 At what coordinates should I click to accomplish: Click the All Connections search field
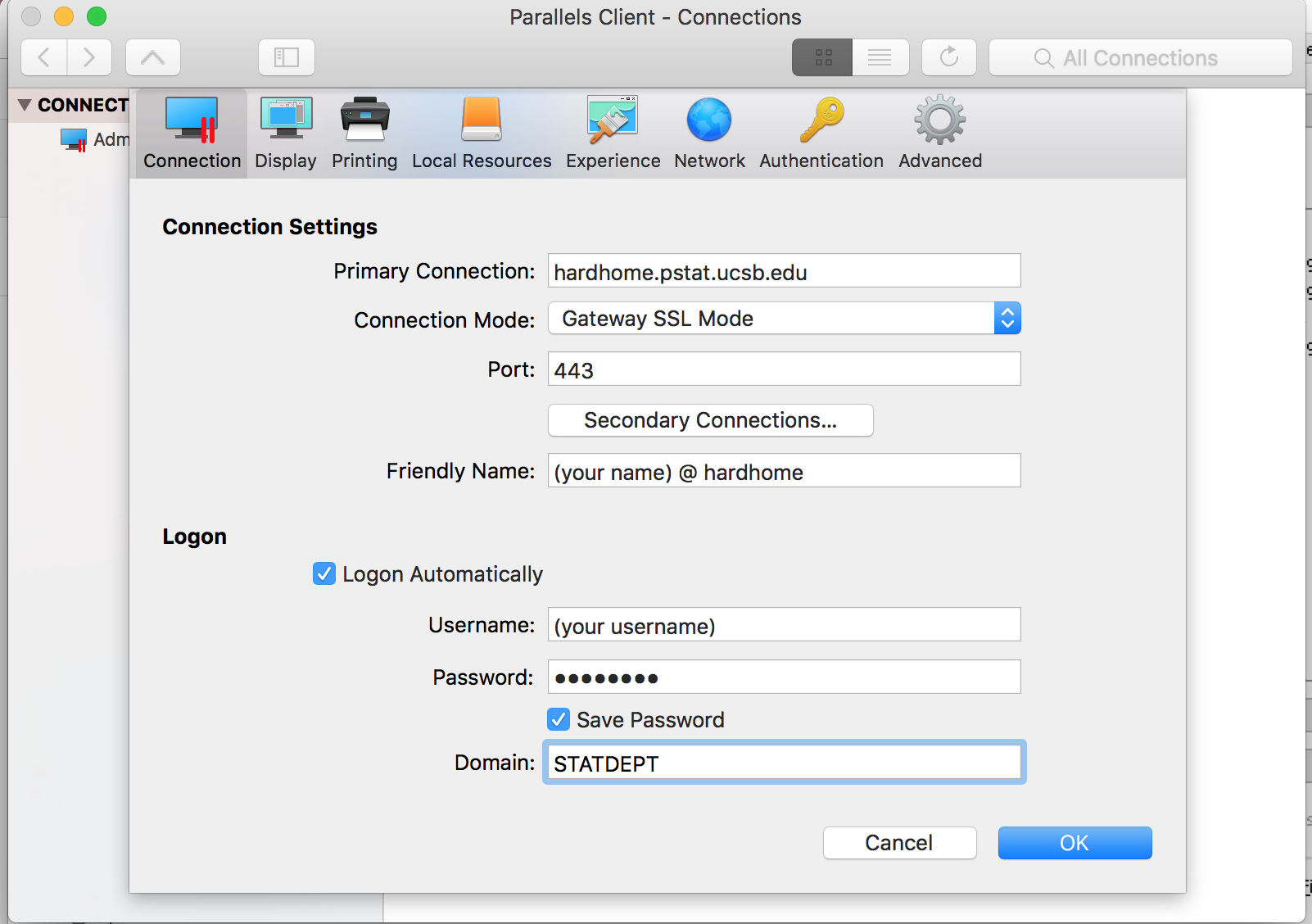[x=1141, y=57]
